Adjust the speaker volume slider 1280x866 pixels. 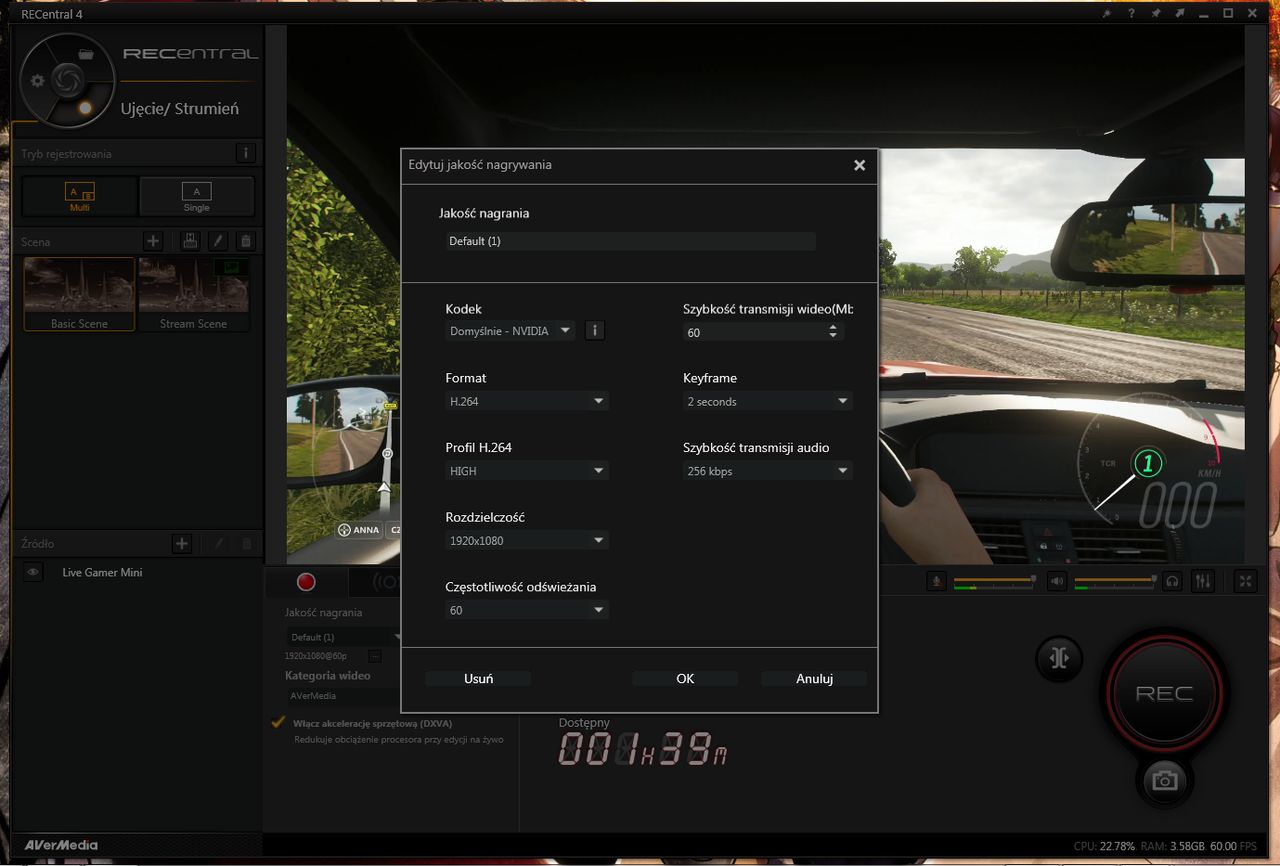(1116, 579)
